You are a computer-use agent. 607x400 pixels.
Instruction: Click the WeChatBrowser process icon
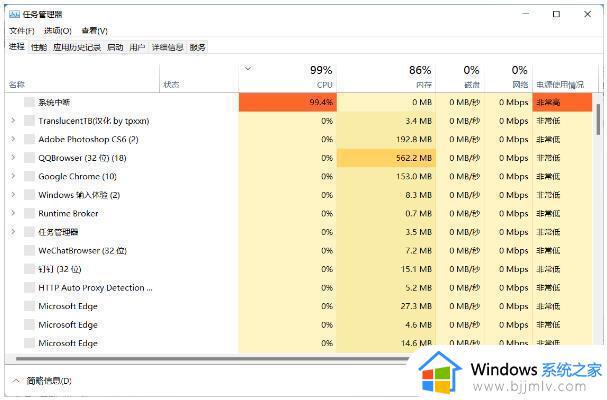click(x=29, y=251)
